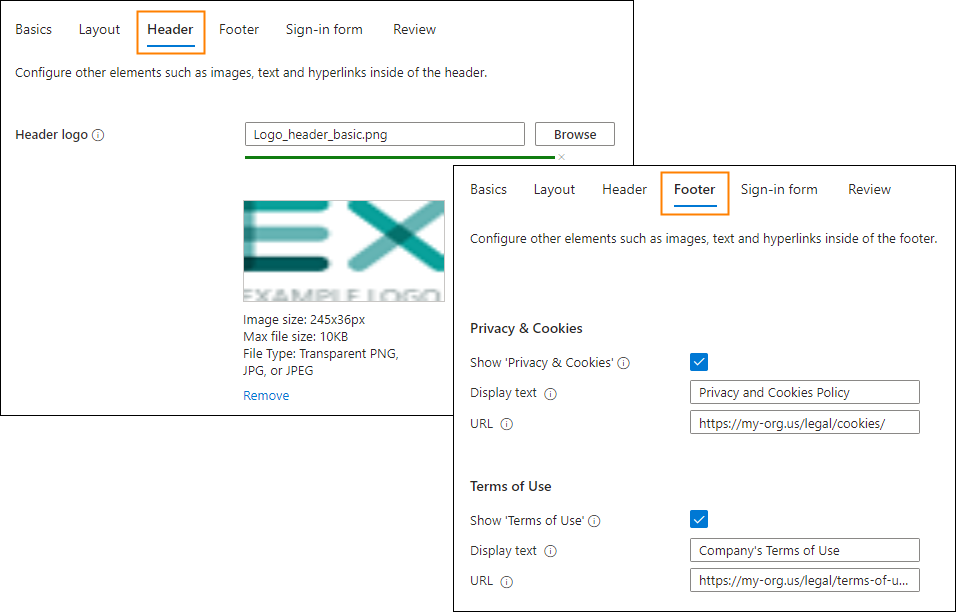Click the Logo_header_basic.png file name field
The width and height of the screenshot is (956, 612).
coord(385,134)
